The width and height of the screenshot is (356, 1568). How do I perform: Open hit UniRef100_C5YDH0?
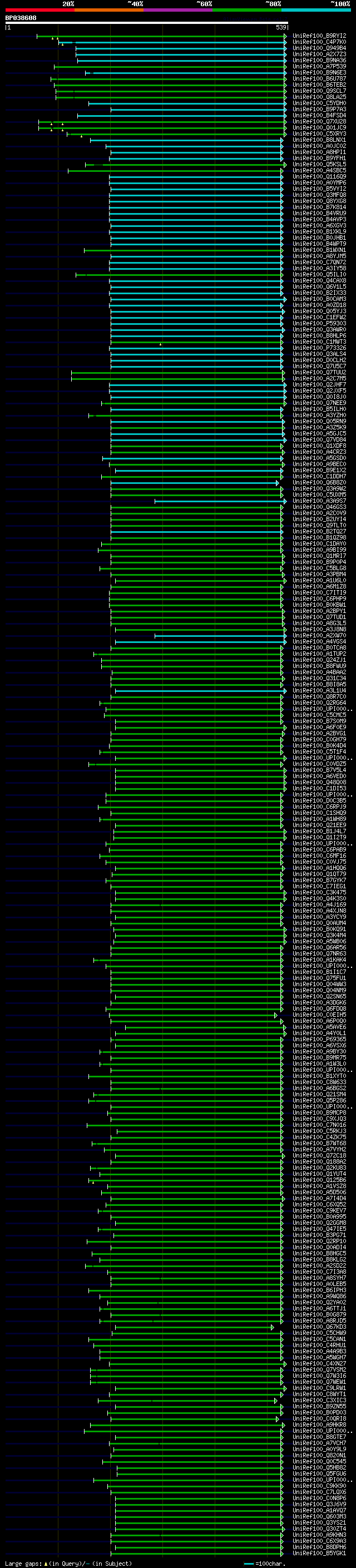click(319, 103)
